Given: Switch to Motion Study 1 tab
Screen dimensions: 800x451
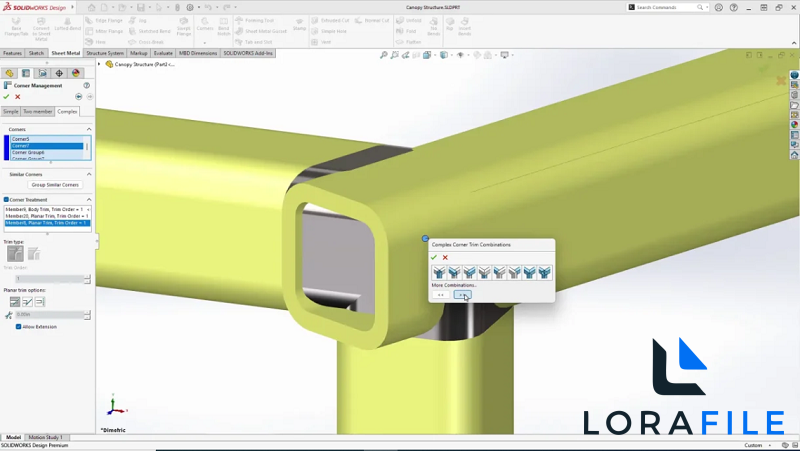Looking at the screenshot, I should 45,437.
